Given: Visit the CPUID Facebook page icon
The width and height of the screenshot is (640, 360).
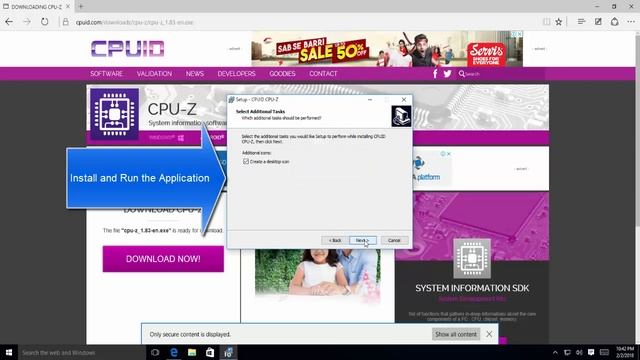Looking at the screenshot, I should pyautogui.click(x=435, y=74).
